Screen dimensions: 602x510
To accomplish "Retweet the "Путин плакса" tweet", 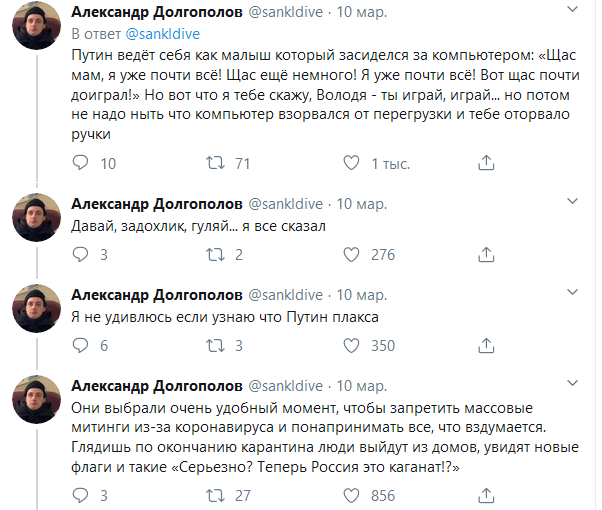I will coord(214,346).
